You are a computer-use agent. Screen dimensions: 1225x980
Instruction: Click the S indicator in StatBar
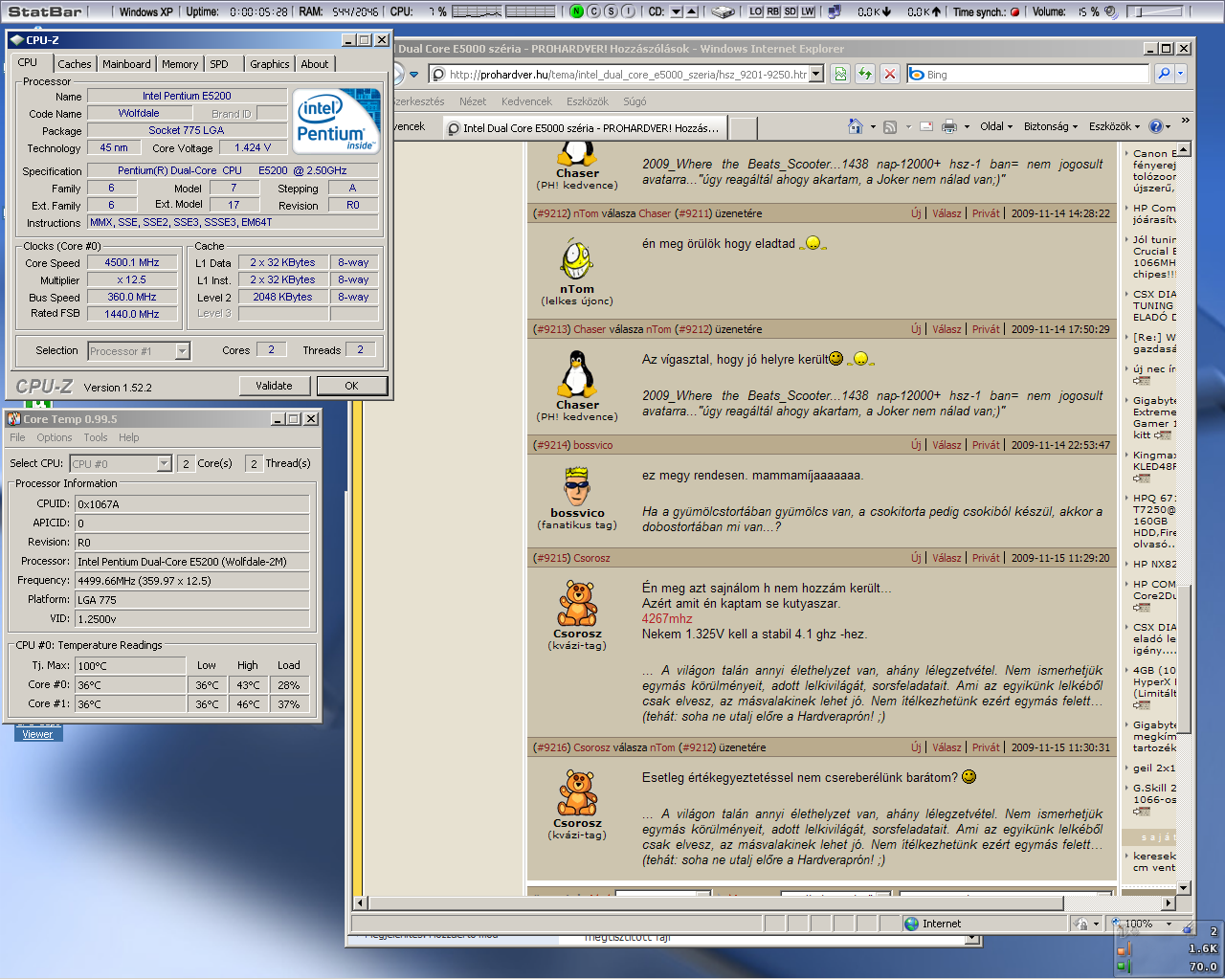click(x=611, y=11)
